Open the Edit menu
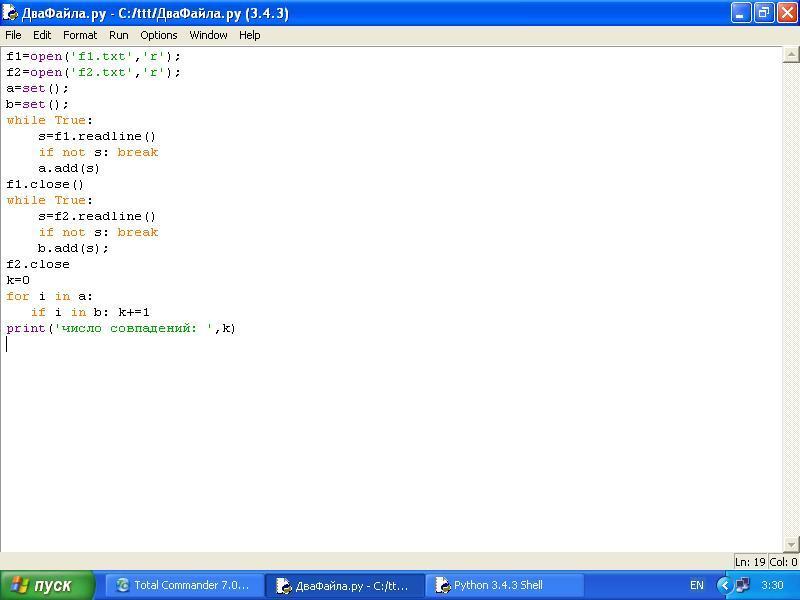 click(42, 35)
